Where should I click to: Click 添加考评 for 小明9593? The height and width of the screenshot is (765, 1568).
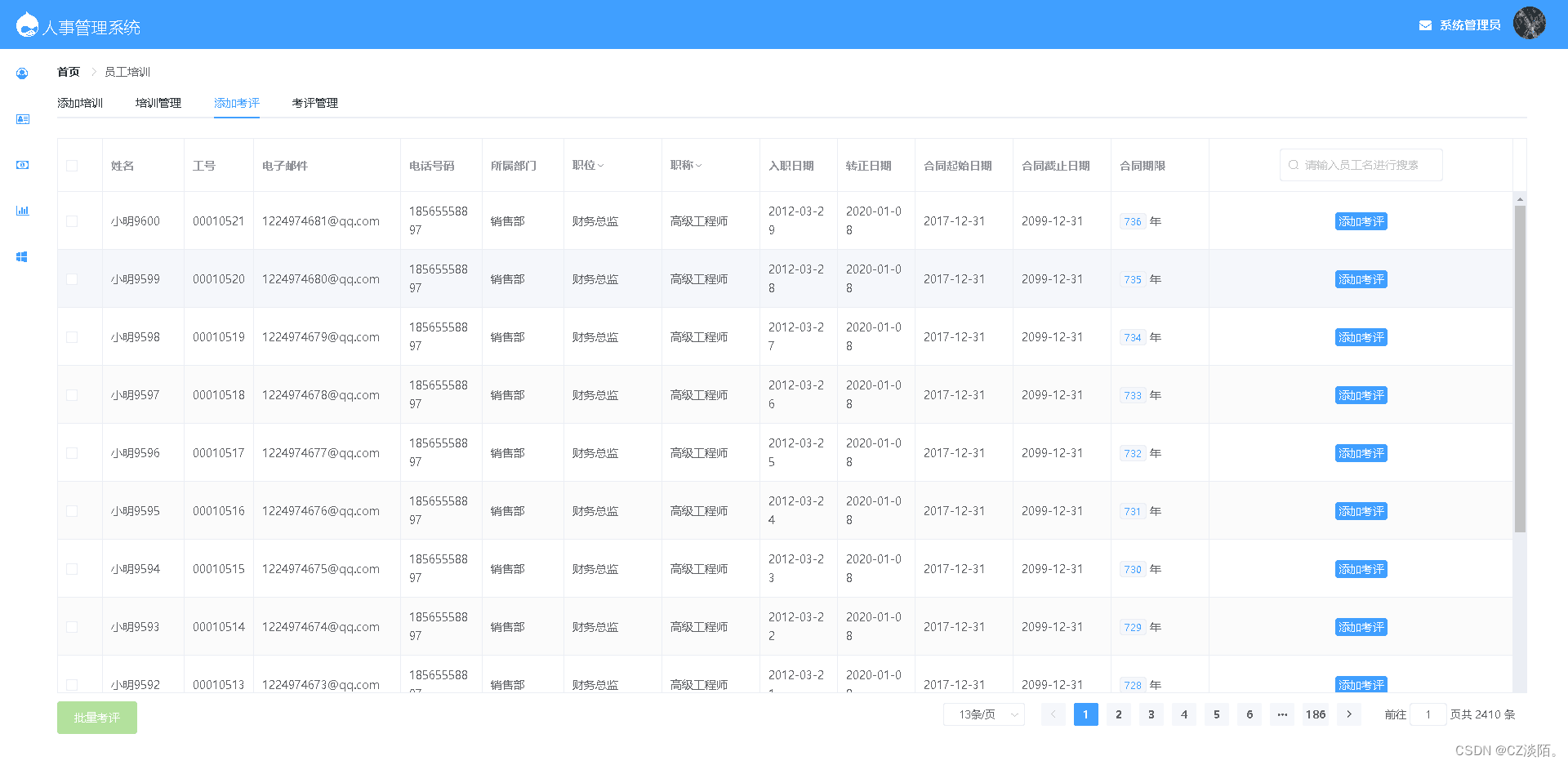click(x=1361, y=627)
